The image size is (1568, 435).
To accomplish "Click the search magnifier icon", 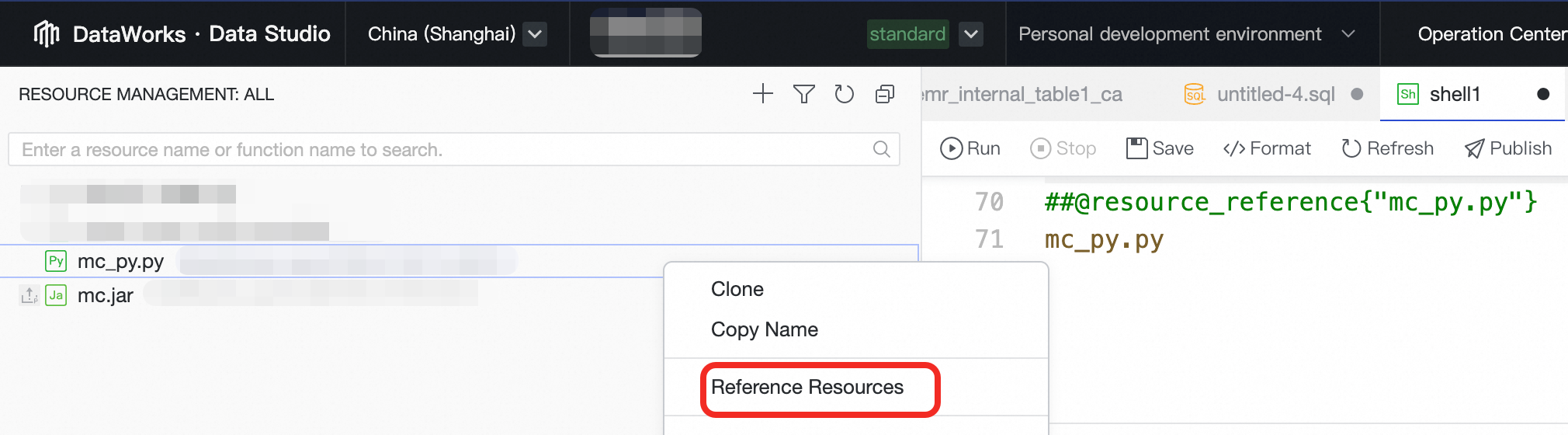I will tap(881, 149).
